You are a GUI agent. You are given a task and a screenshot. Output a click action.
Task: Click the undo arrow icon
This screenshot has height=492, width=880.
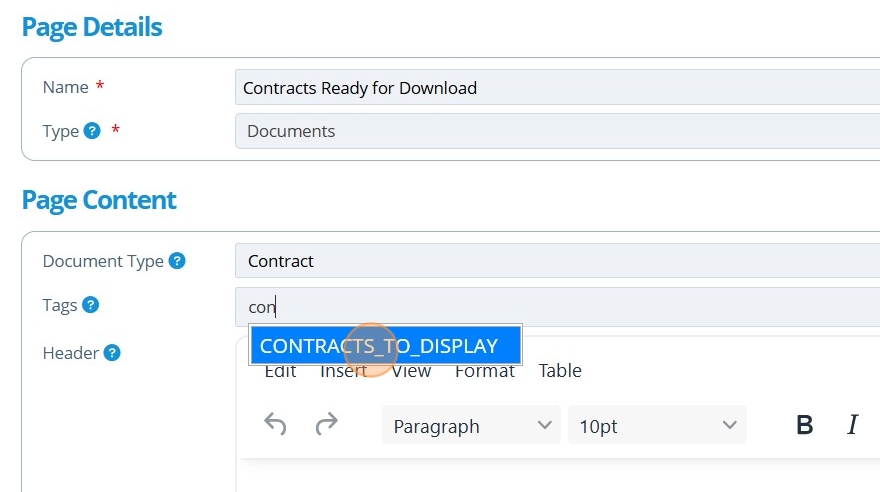tap(275, 425)
